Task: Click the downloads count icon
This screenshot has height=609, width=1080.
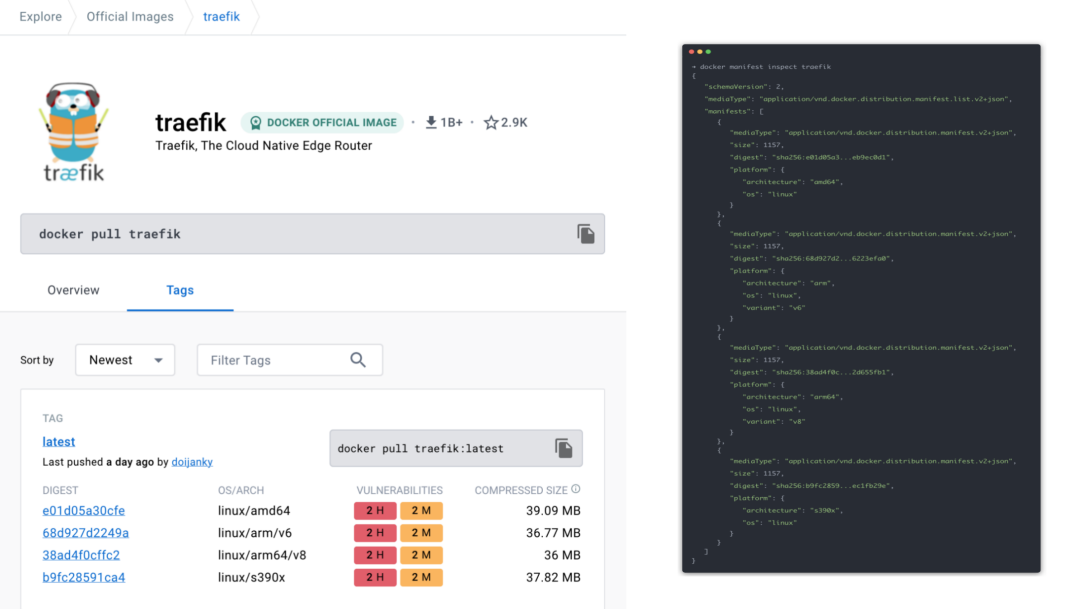Action: point(432,122)
